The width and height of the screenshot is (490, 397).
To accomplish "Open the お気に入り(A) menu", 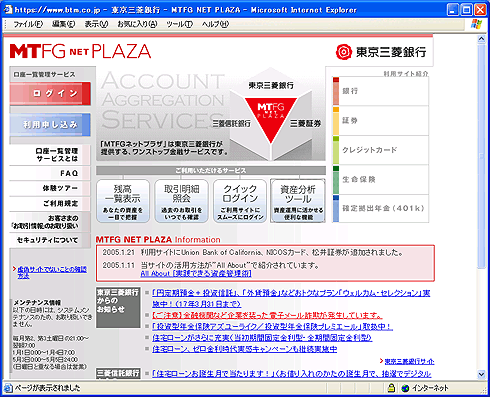I will [137, 24].
